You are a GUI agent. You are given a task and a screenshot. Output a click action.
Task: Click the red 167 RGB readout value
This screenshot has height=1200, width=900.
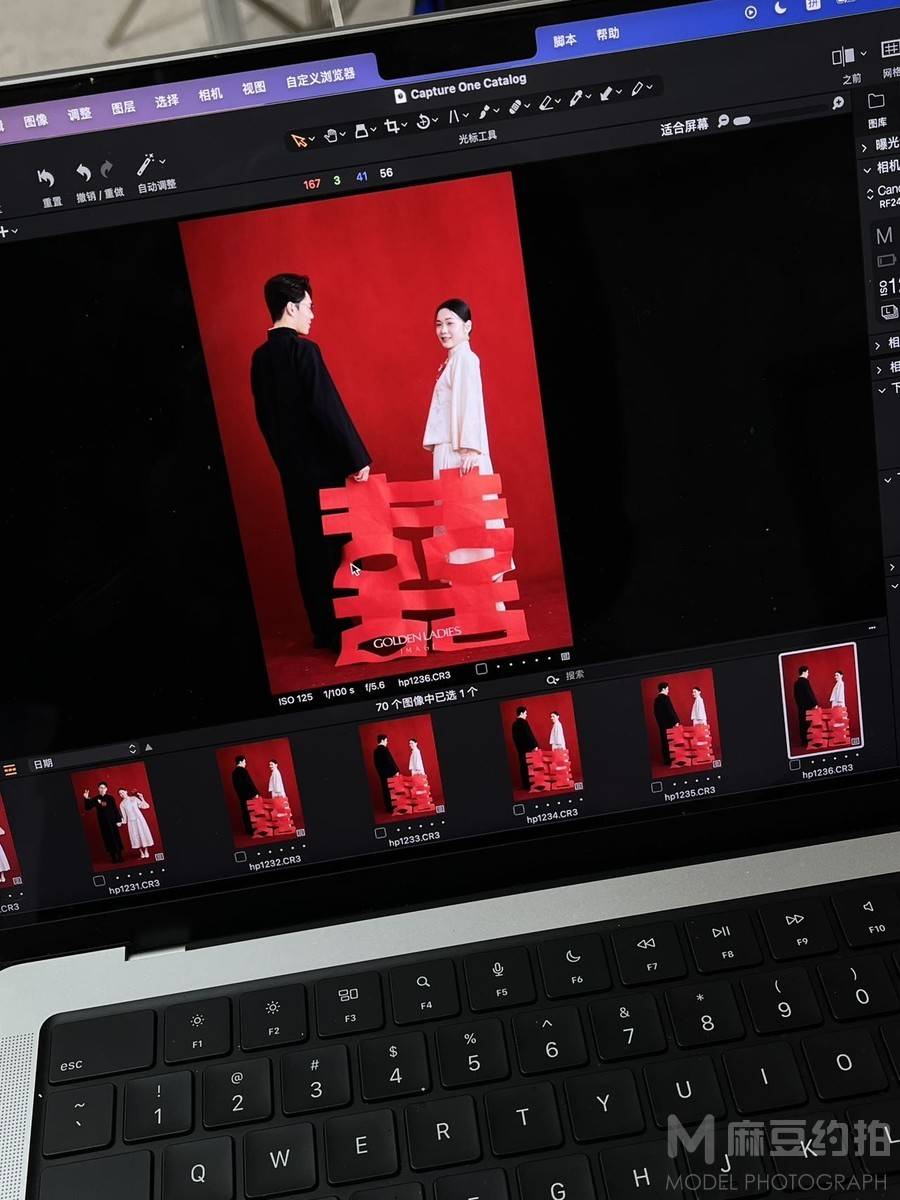tap(312, 184)
